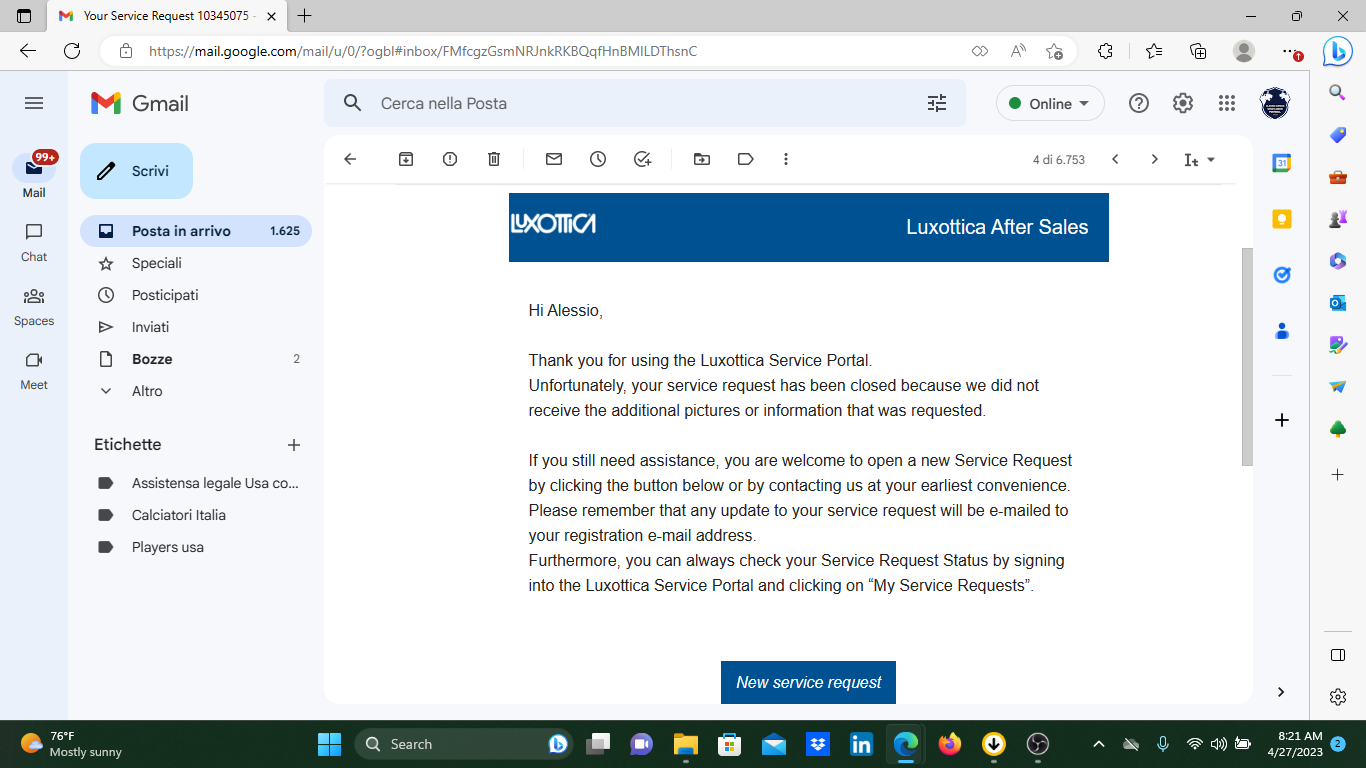Show search options filter icon

click(x=937, y=103)
